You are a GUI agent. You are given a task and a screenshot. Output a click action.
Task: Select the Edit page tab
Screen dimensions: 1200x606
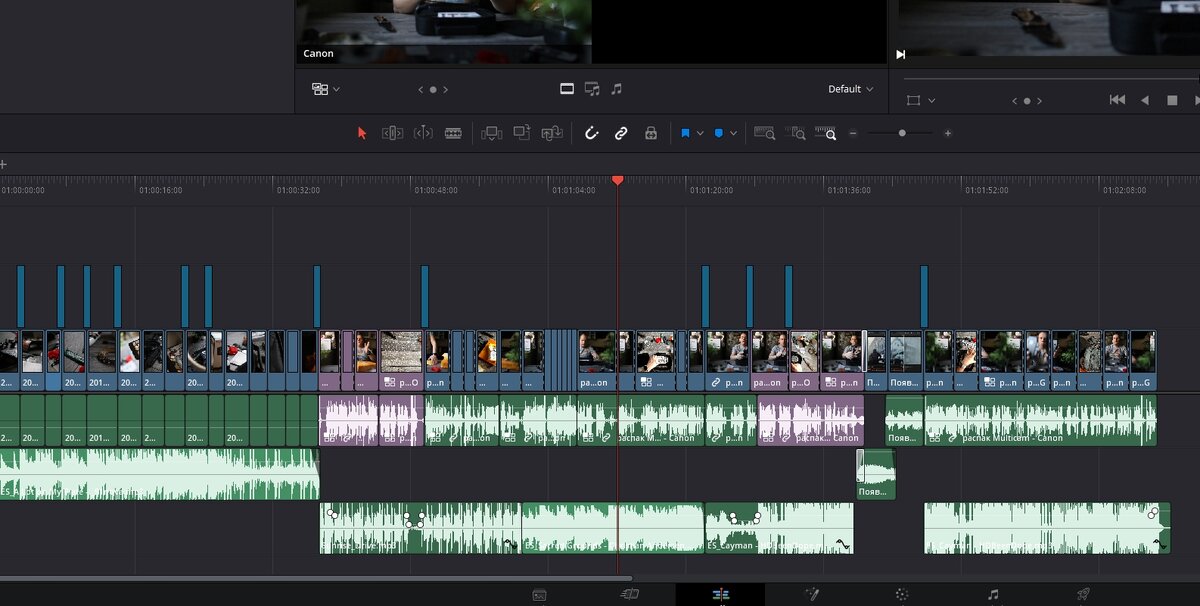[720, 594]
